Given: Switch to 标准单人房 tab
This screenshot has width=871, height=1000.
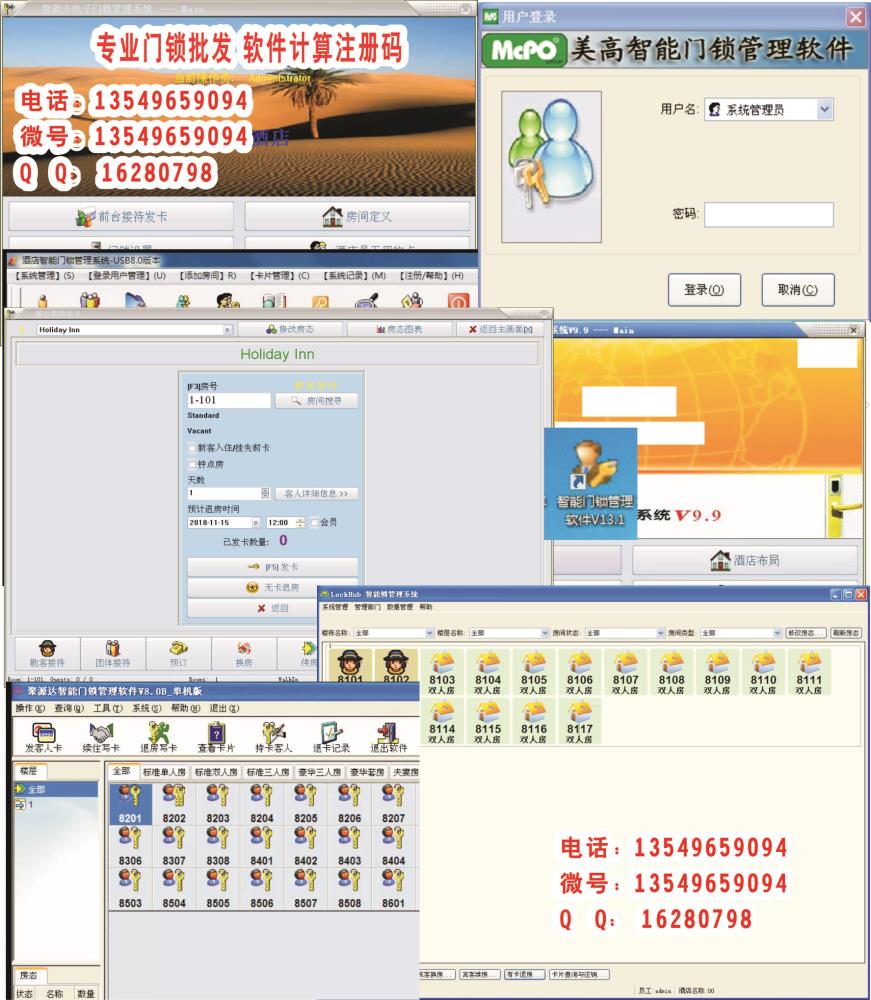Looking at the screenshot, I should (x=165, y=772).
